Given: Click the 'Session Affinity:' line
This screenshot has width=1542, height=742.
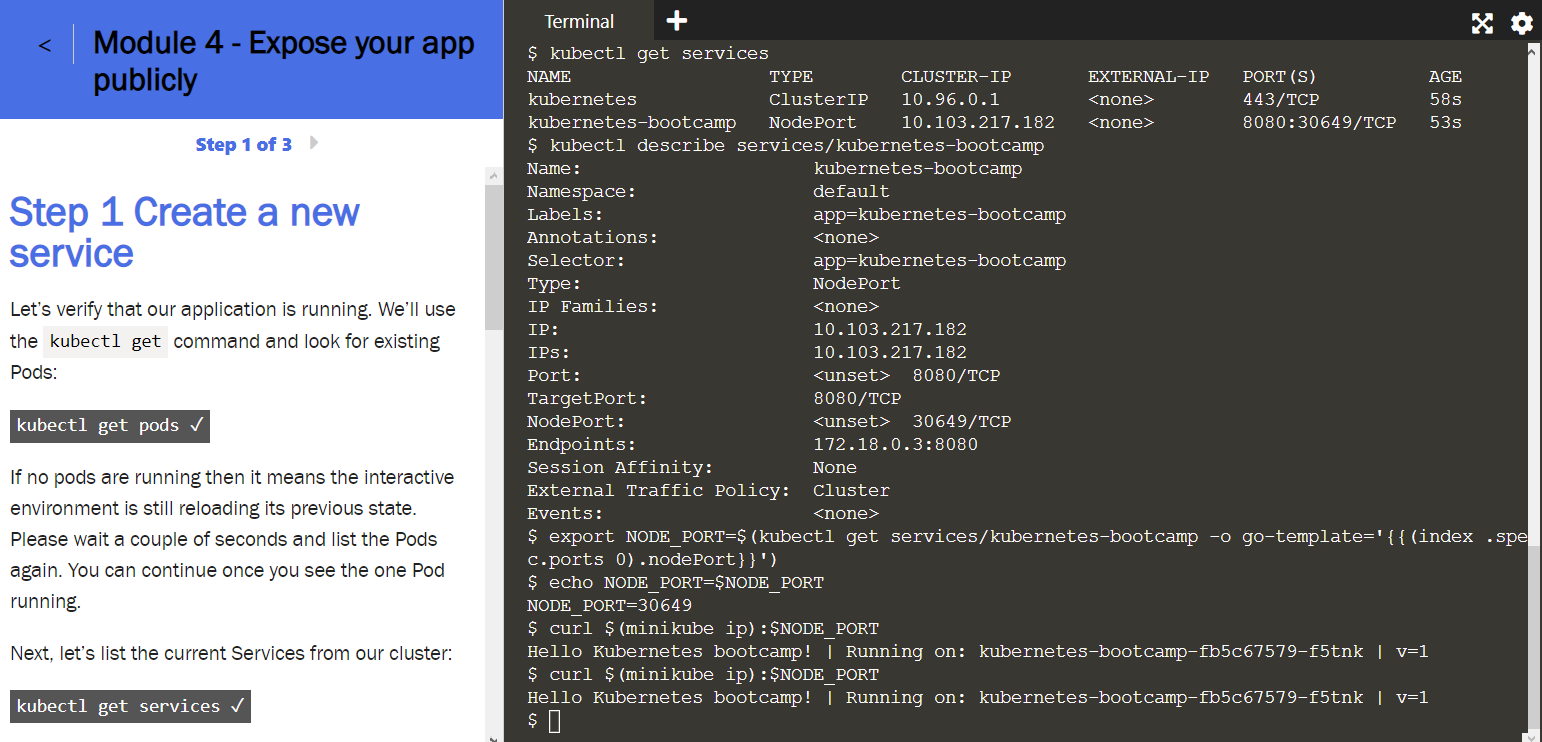Looking at the screenshot, I should (x=691, y=468).
